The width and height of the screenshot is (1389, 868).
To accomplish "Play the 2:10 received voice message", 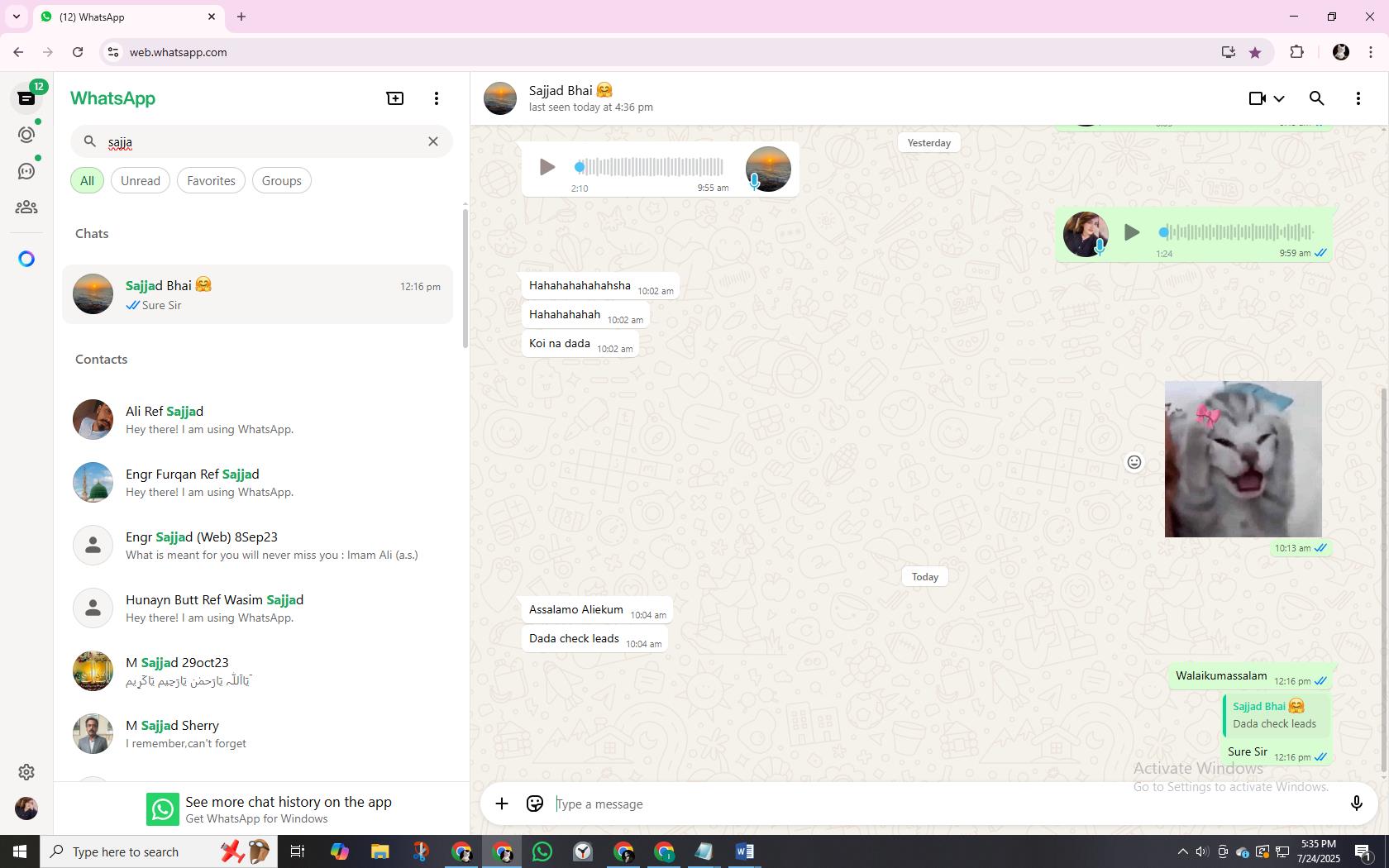I will coord(547,167).
